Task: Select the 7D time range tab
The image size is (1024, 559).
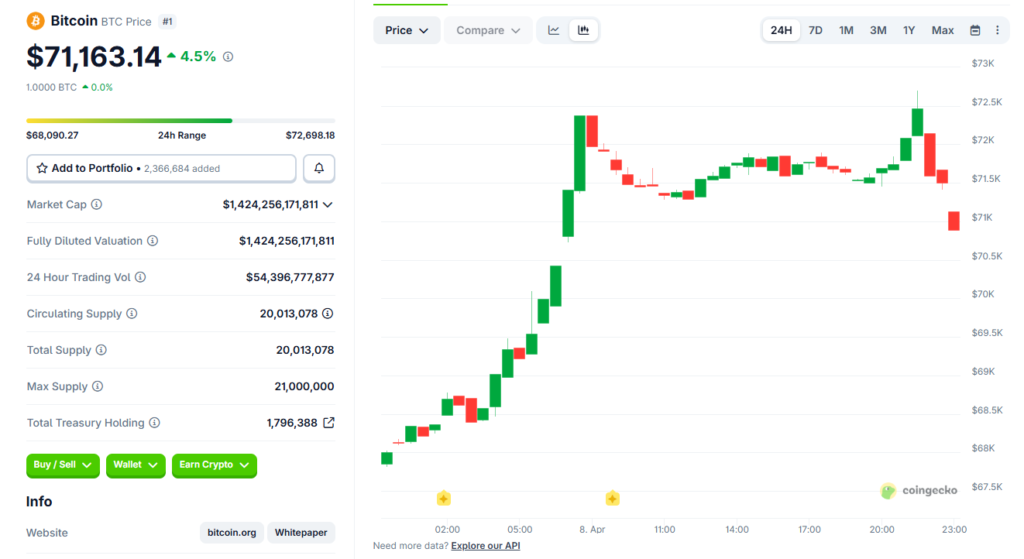Action: pyautogui.click(x=815, y=30)
